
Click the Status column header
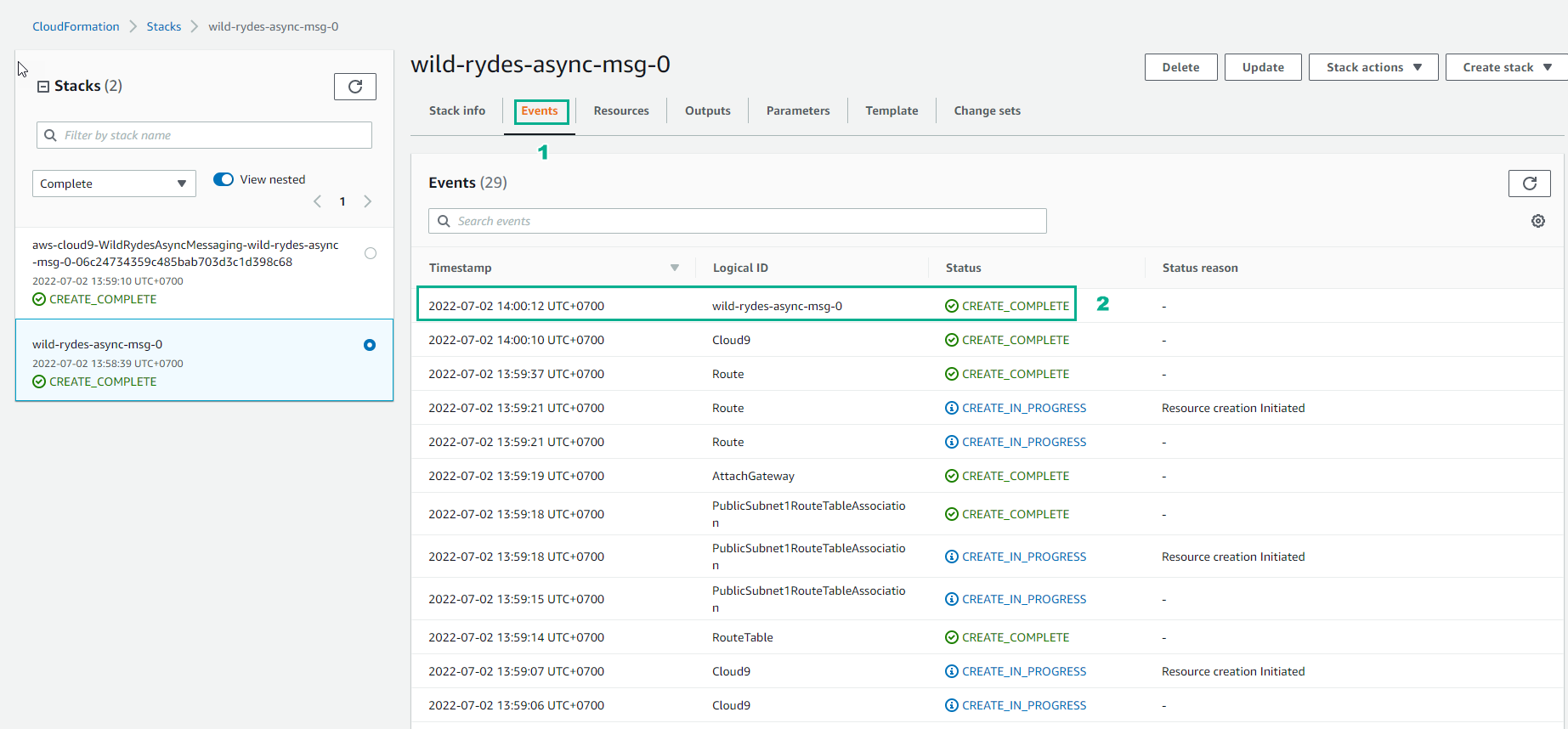click(x=964, y=268)
